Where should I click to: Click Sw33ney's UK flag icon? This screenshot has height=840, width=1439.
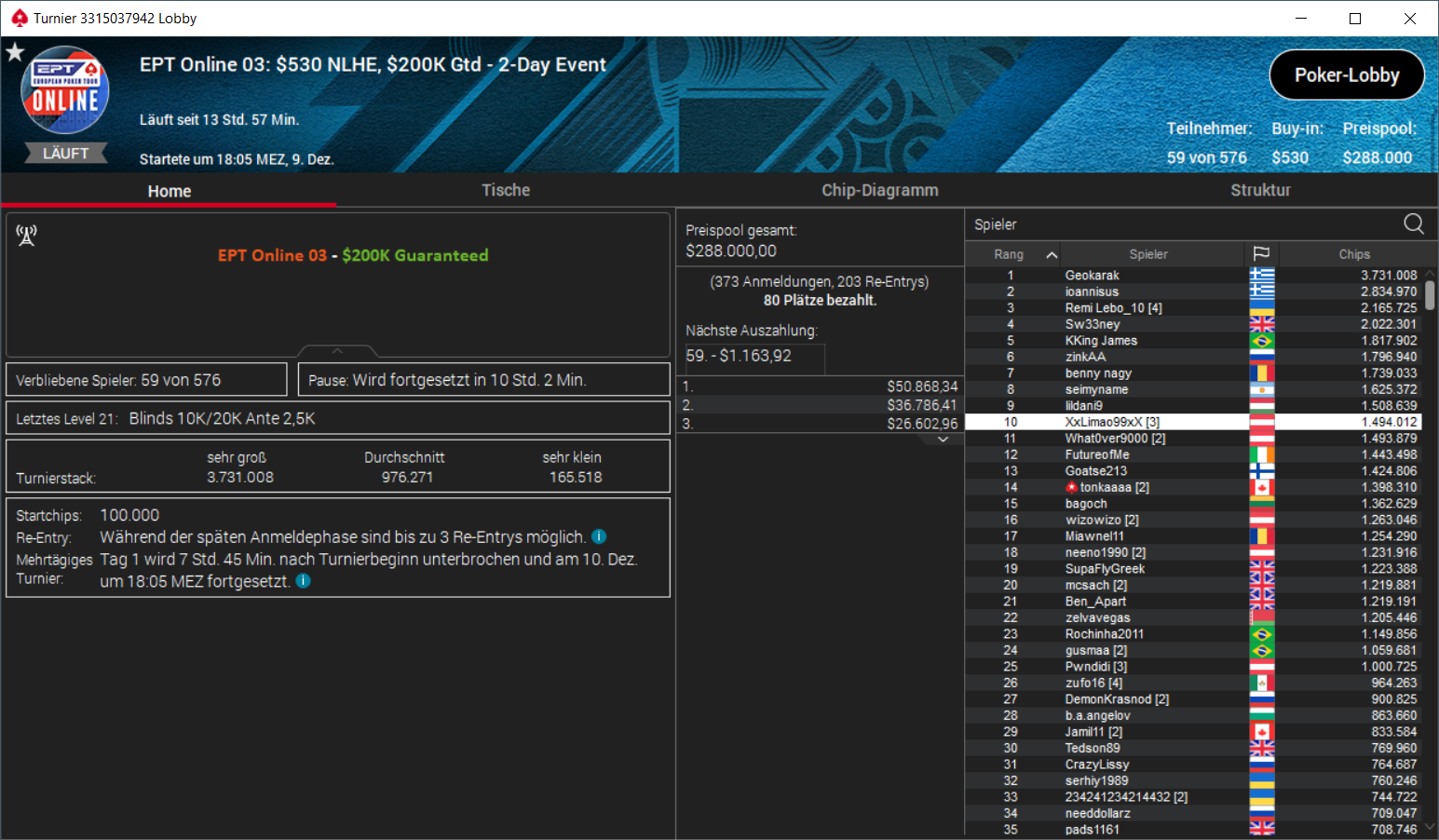pos(1262,324)
